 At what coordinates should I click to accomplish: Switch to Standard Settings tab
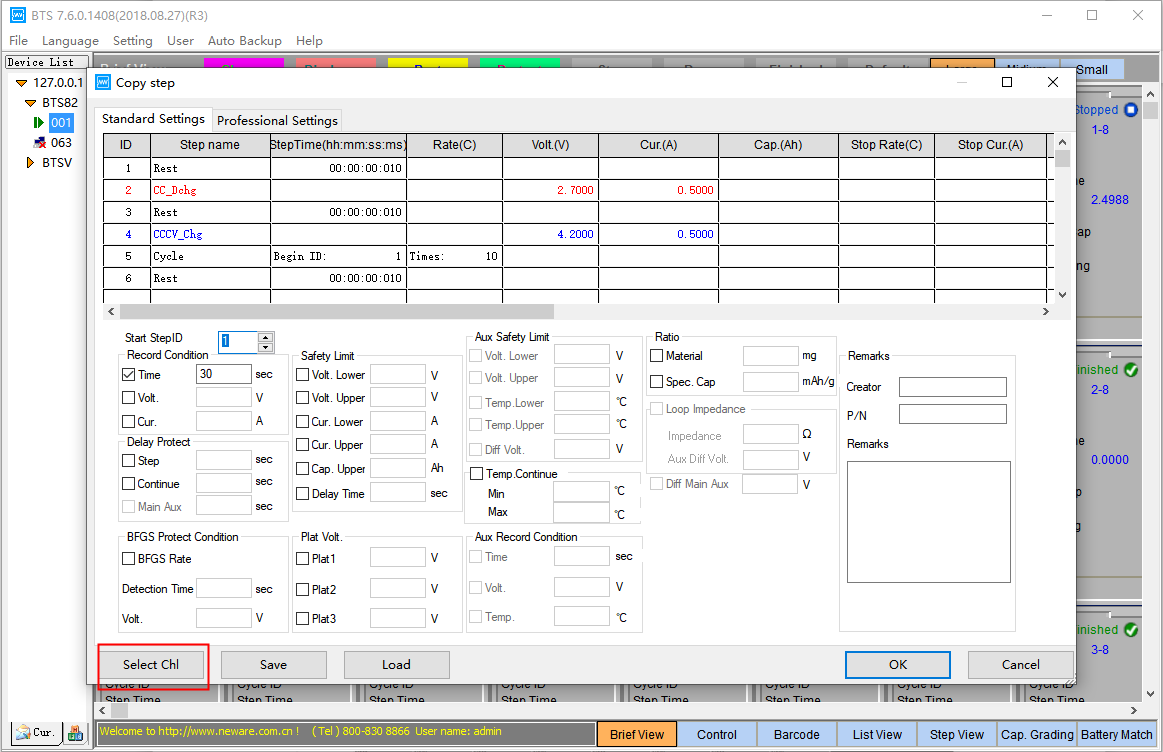tap(153, 119)
